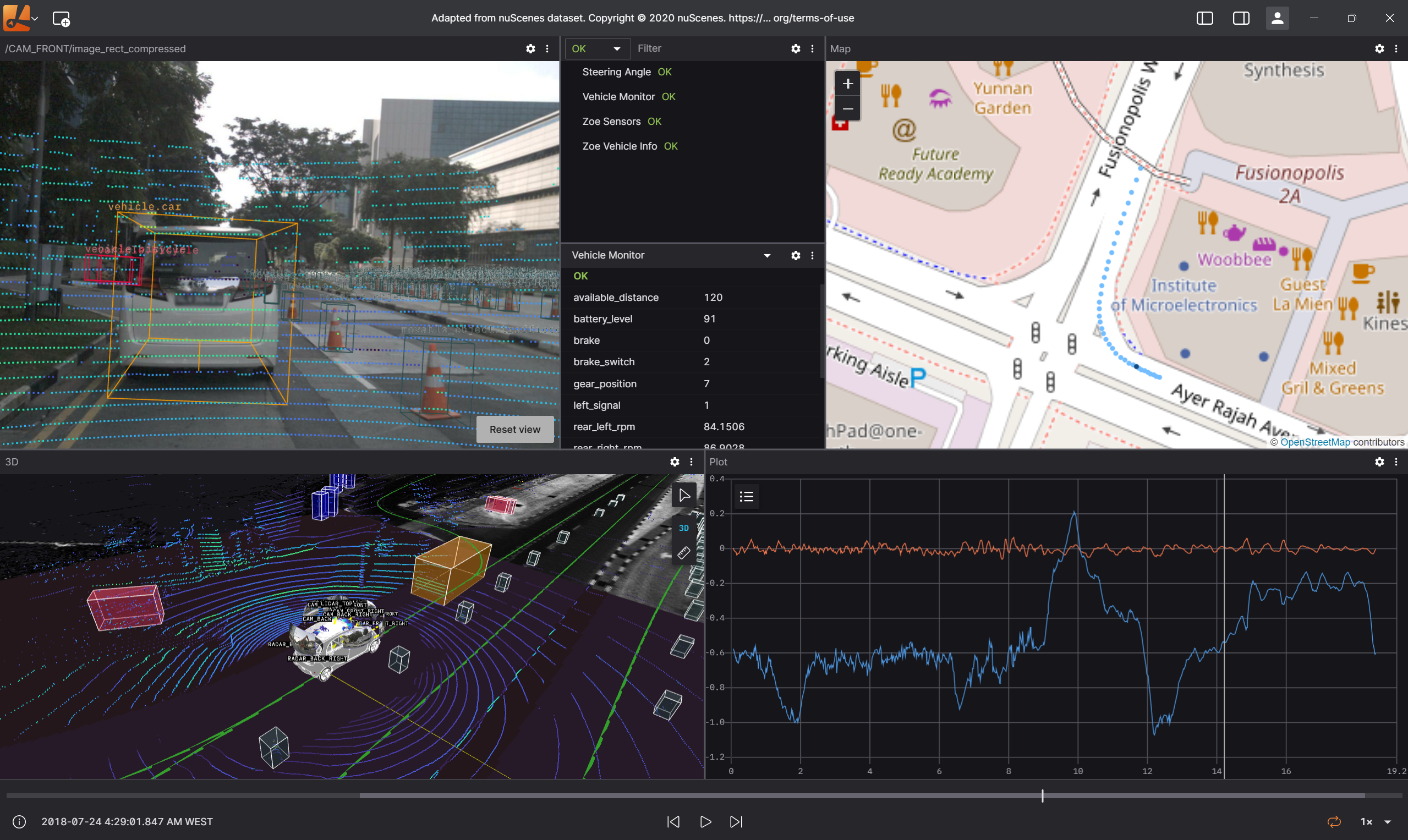Toggle the right sidebar icon
This screenshot has width=1408, height=840.
coord(1240,18)
